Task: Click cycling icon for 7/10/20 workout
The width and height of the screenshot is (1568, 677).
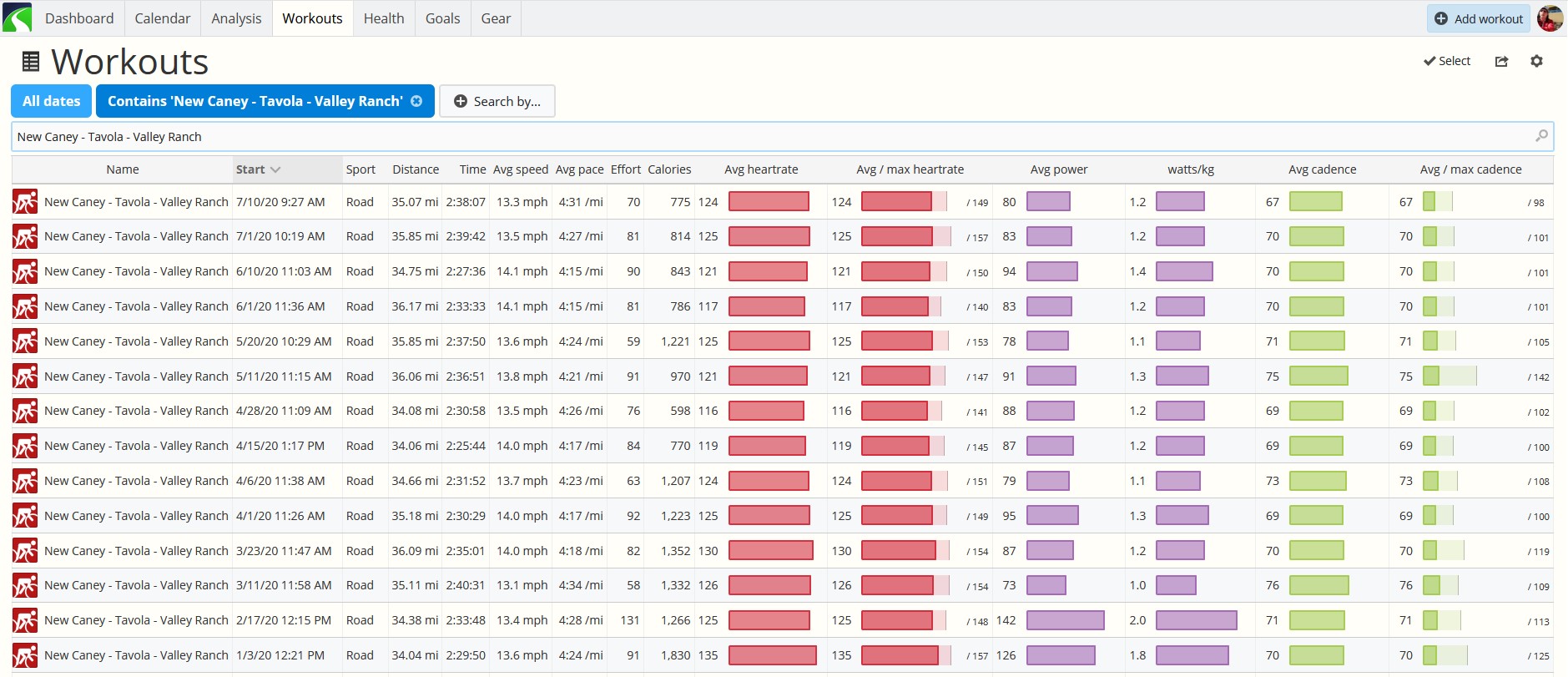Action: [x=25, y=202]
